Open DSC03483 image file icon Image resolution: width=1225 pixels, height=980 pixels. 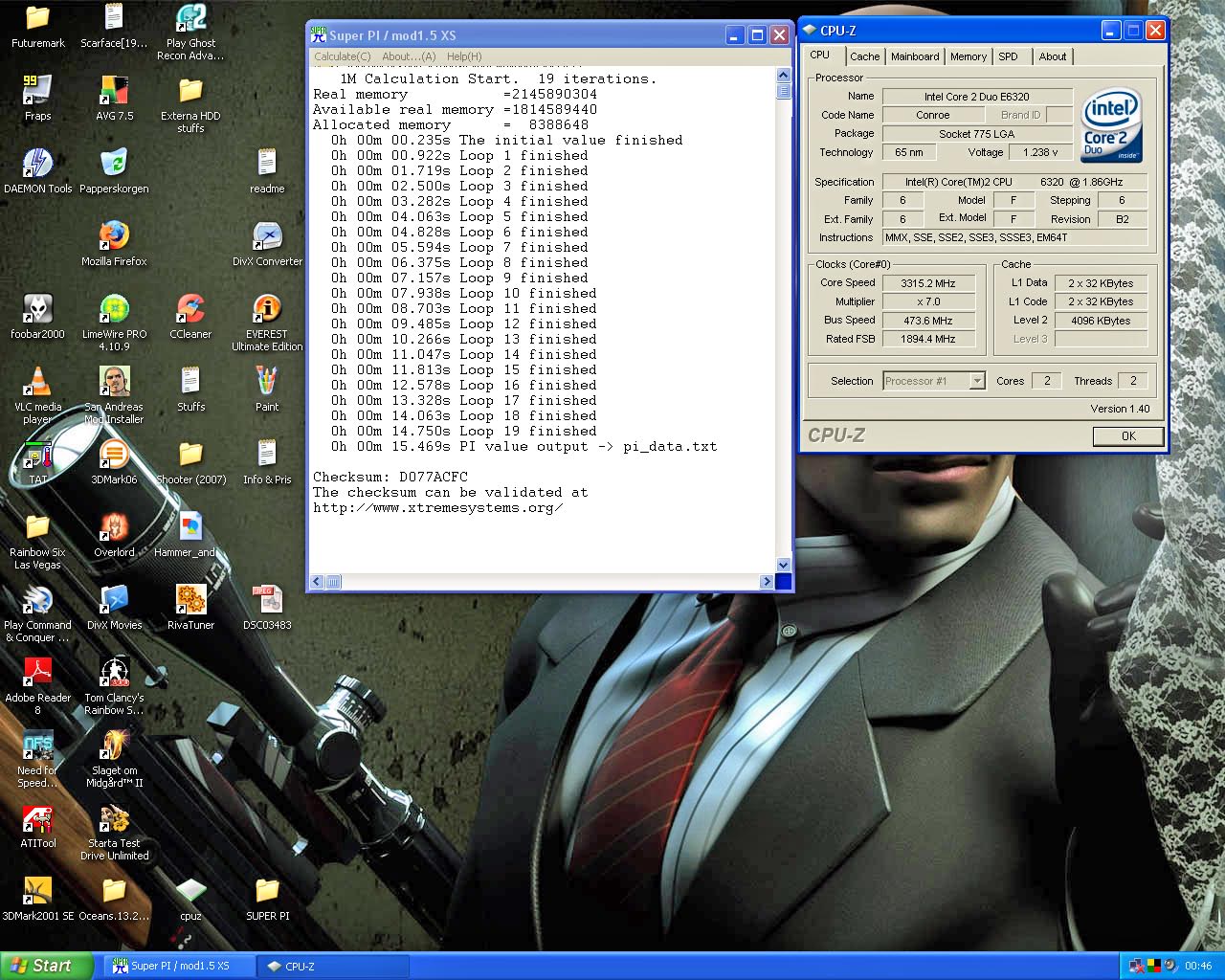tap(267, 600)
